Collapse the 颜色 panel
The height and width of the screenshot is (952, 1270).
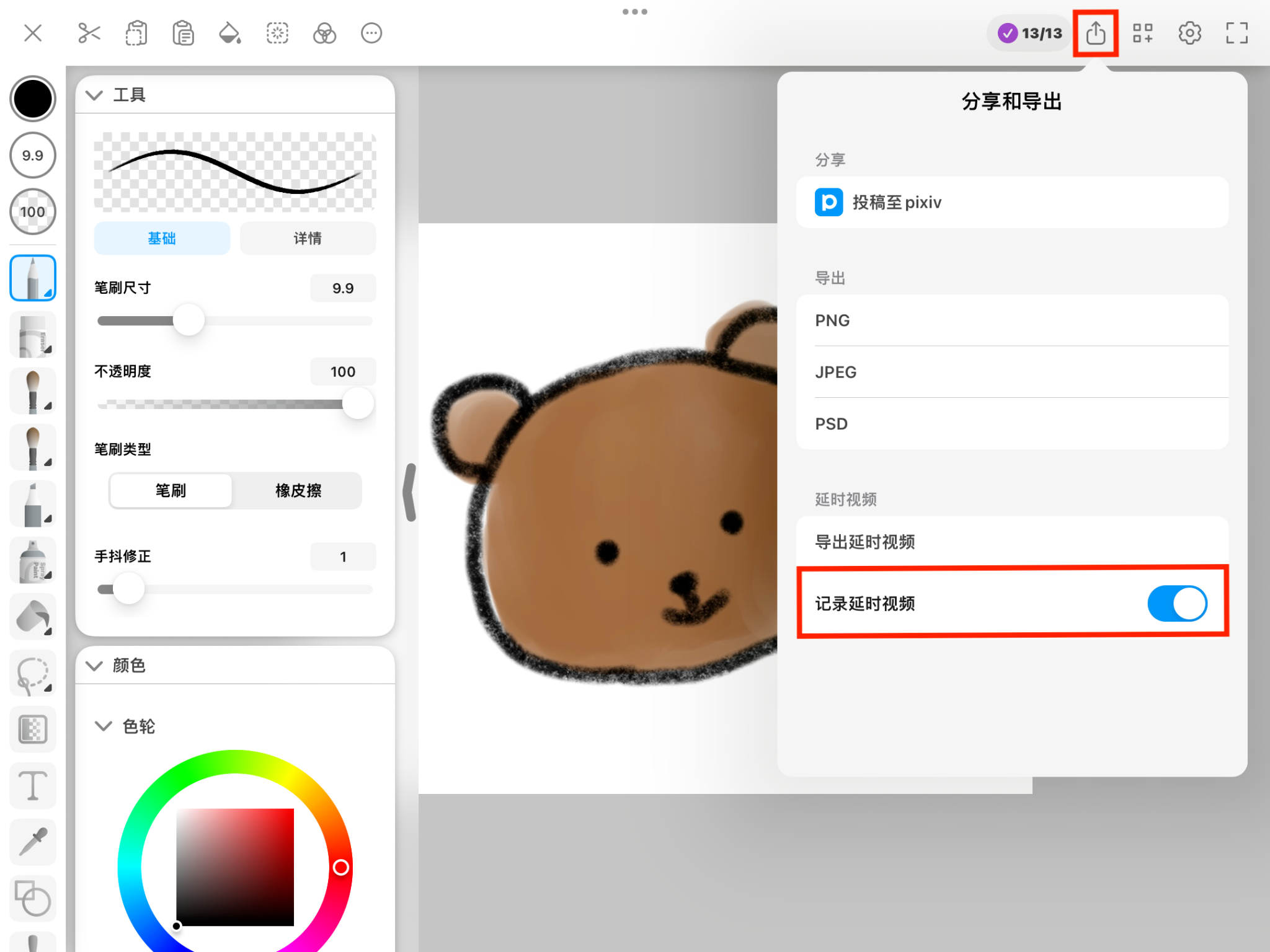point(94,666)
